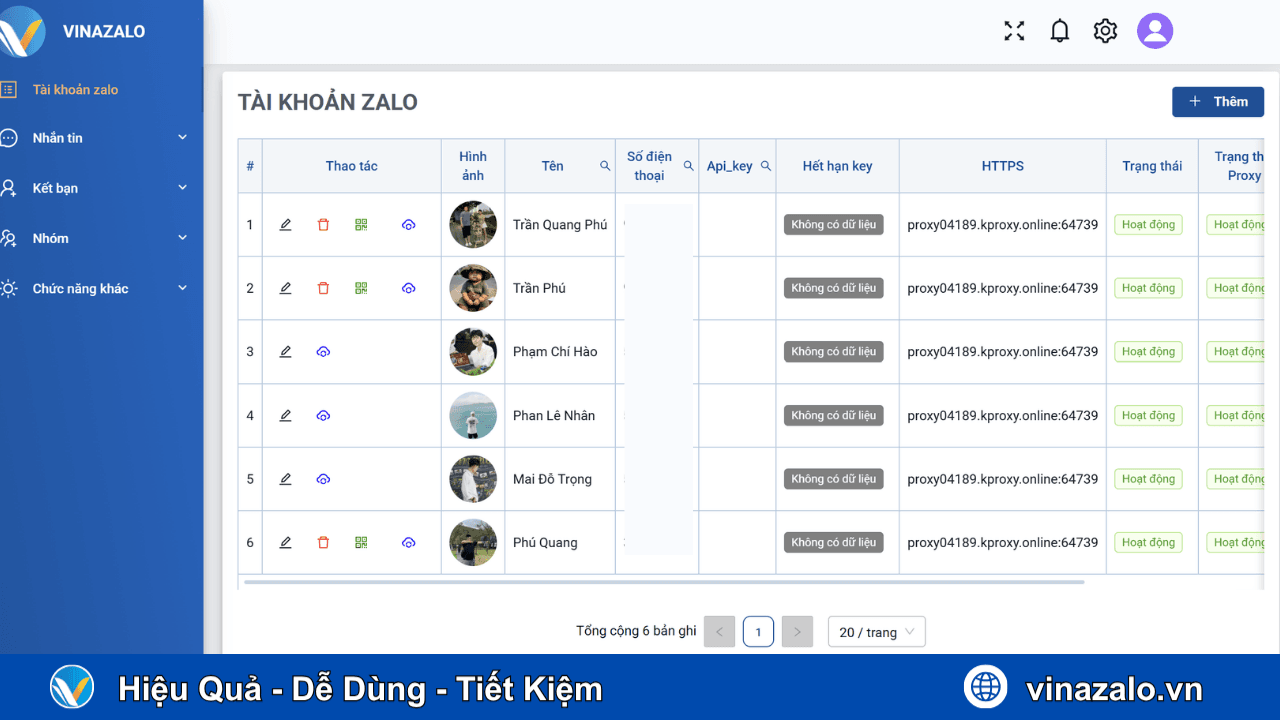This screenshot has width=1280, height=720.
Task: Edit the Phú Quang account
Action: [x=285, y=542]
